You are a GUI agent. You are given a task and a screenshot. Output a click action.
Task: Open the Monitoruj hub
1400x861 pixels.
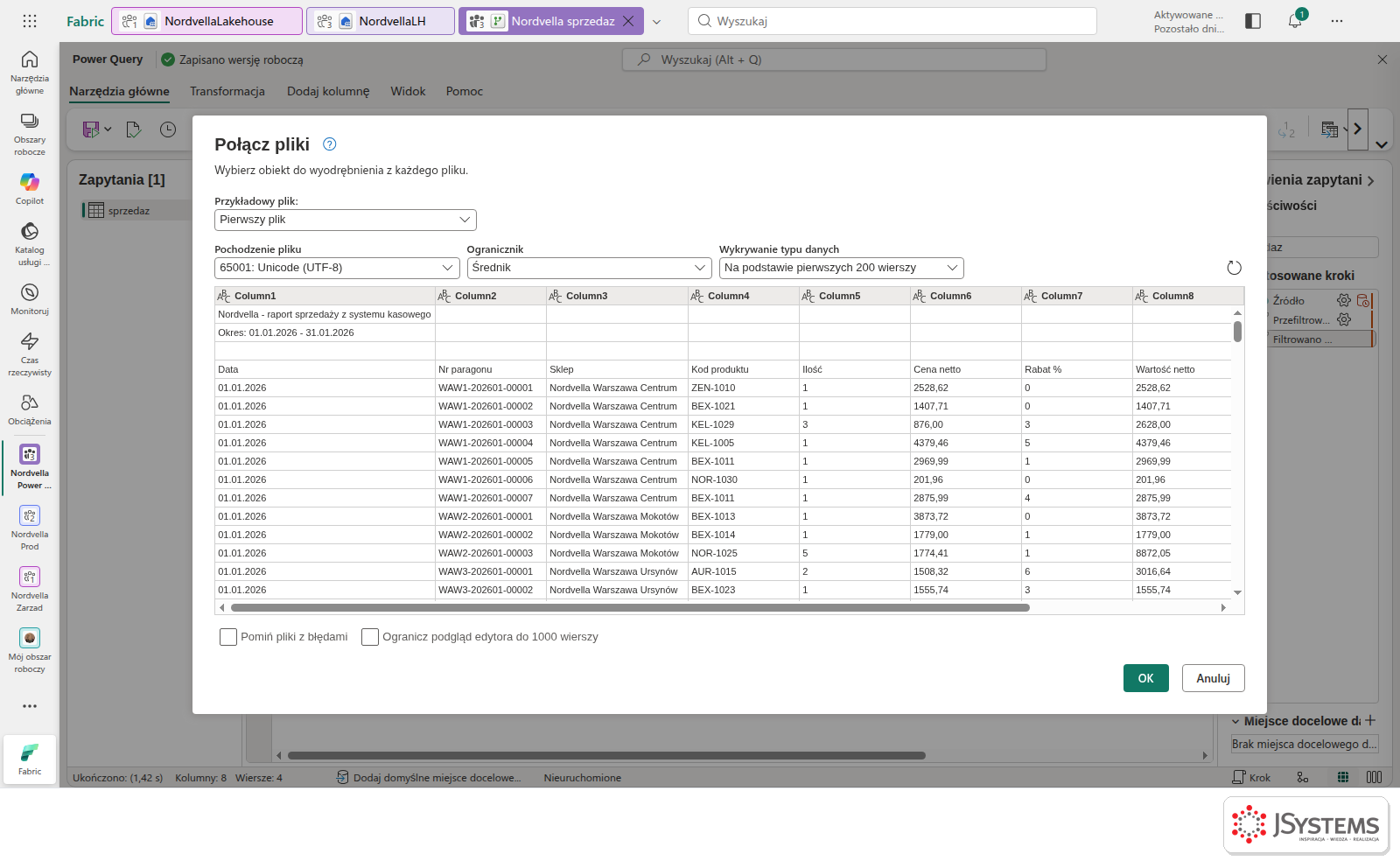coord(30,298)
